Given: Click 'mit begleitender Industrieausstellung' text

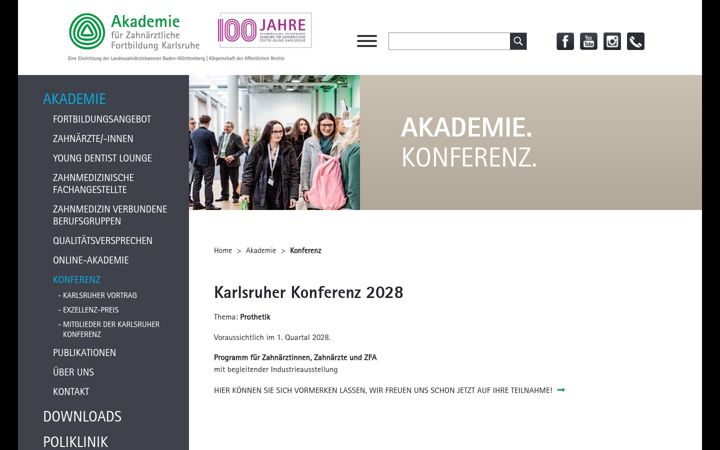Looking at the screenshot, I should (276, 369).
